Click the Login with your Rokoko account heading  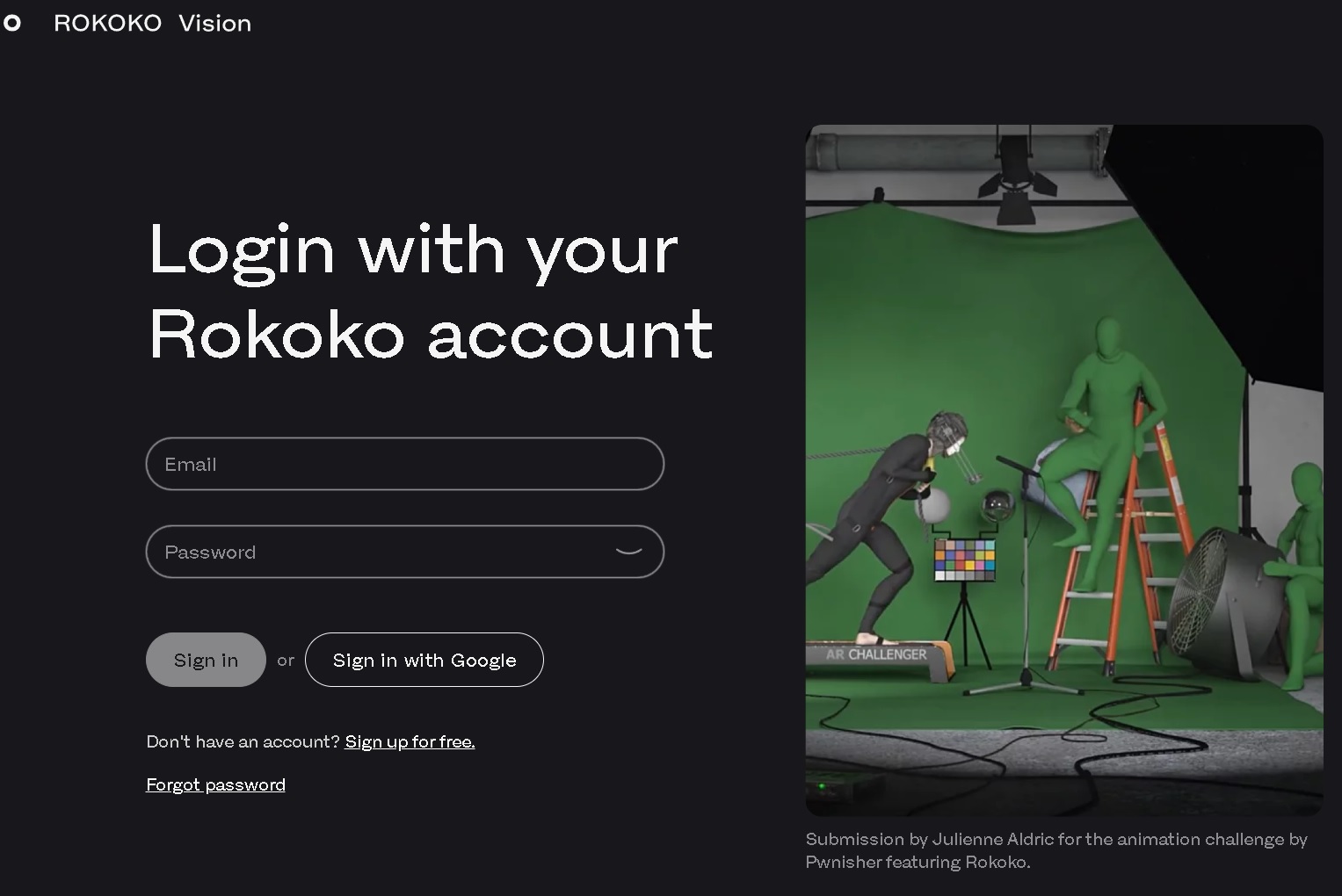430,291
